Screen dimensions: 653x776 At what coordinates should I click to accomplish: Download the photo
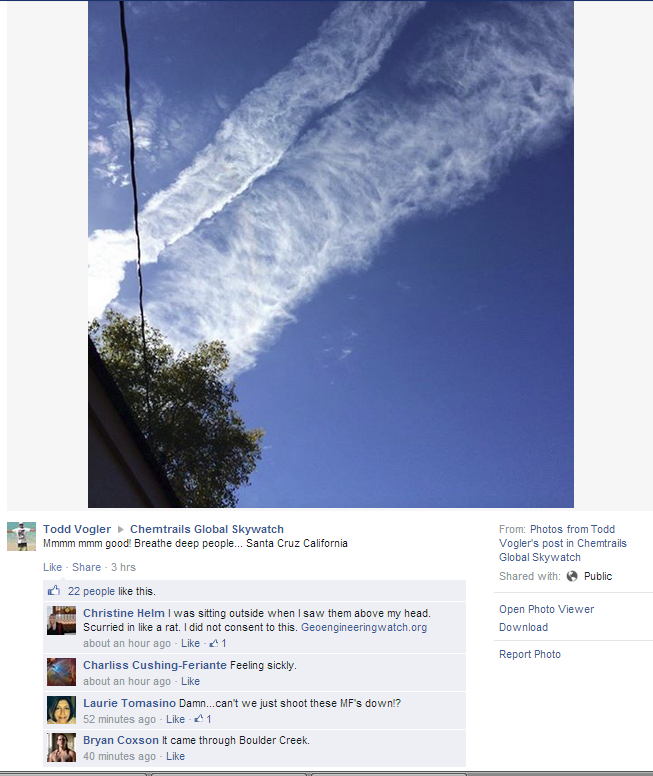(x=523, y=628)
